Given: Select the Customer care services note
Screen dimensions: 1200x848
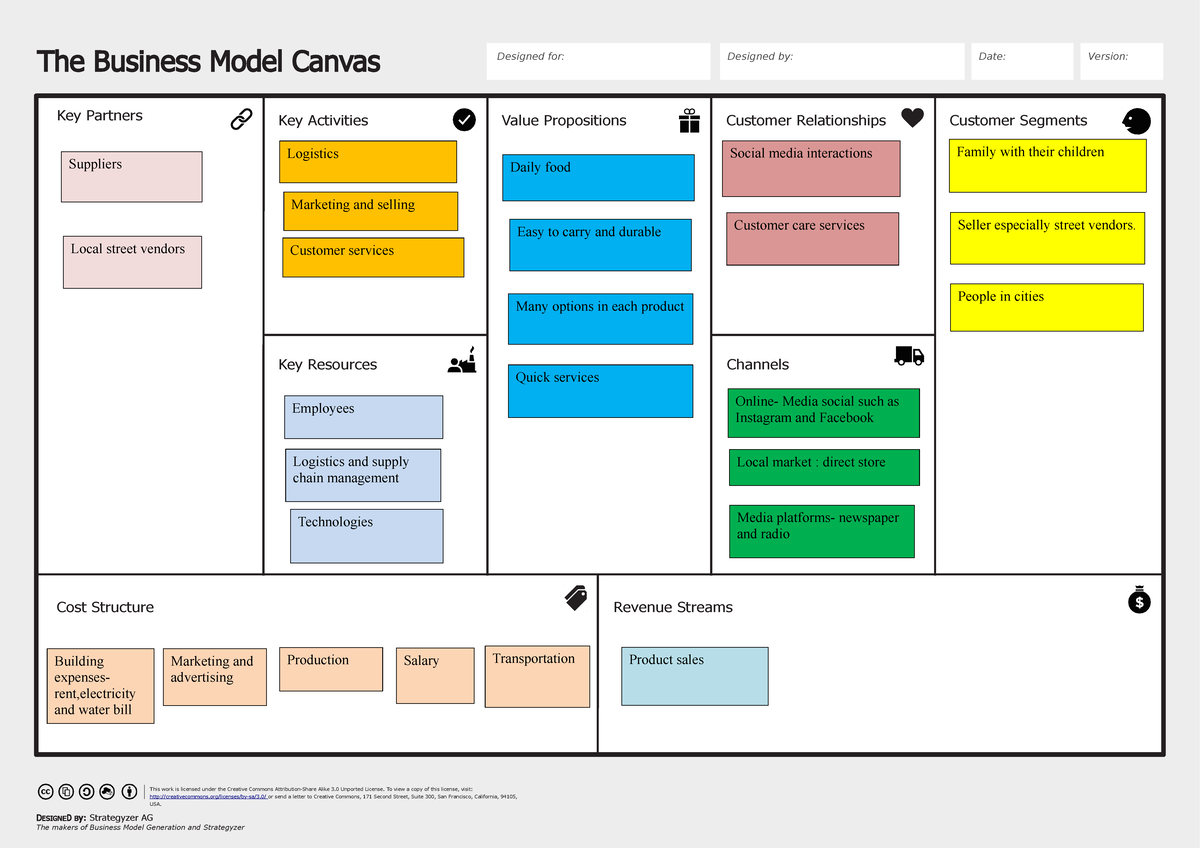Looking at the screenshot, I should coord(813,239).
